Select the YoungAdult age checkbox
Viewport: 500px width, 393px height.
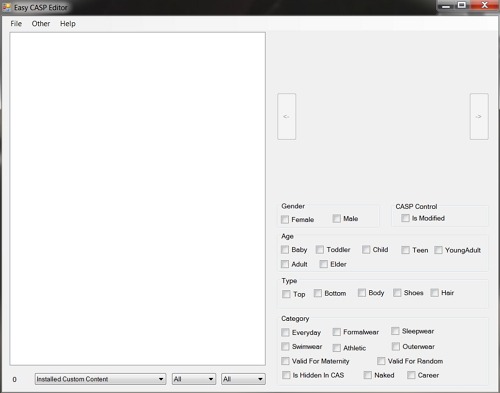point(438,250)
